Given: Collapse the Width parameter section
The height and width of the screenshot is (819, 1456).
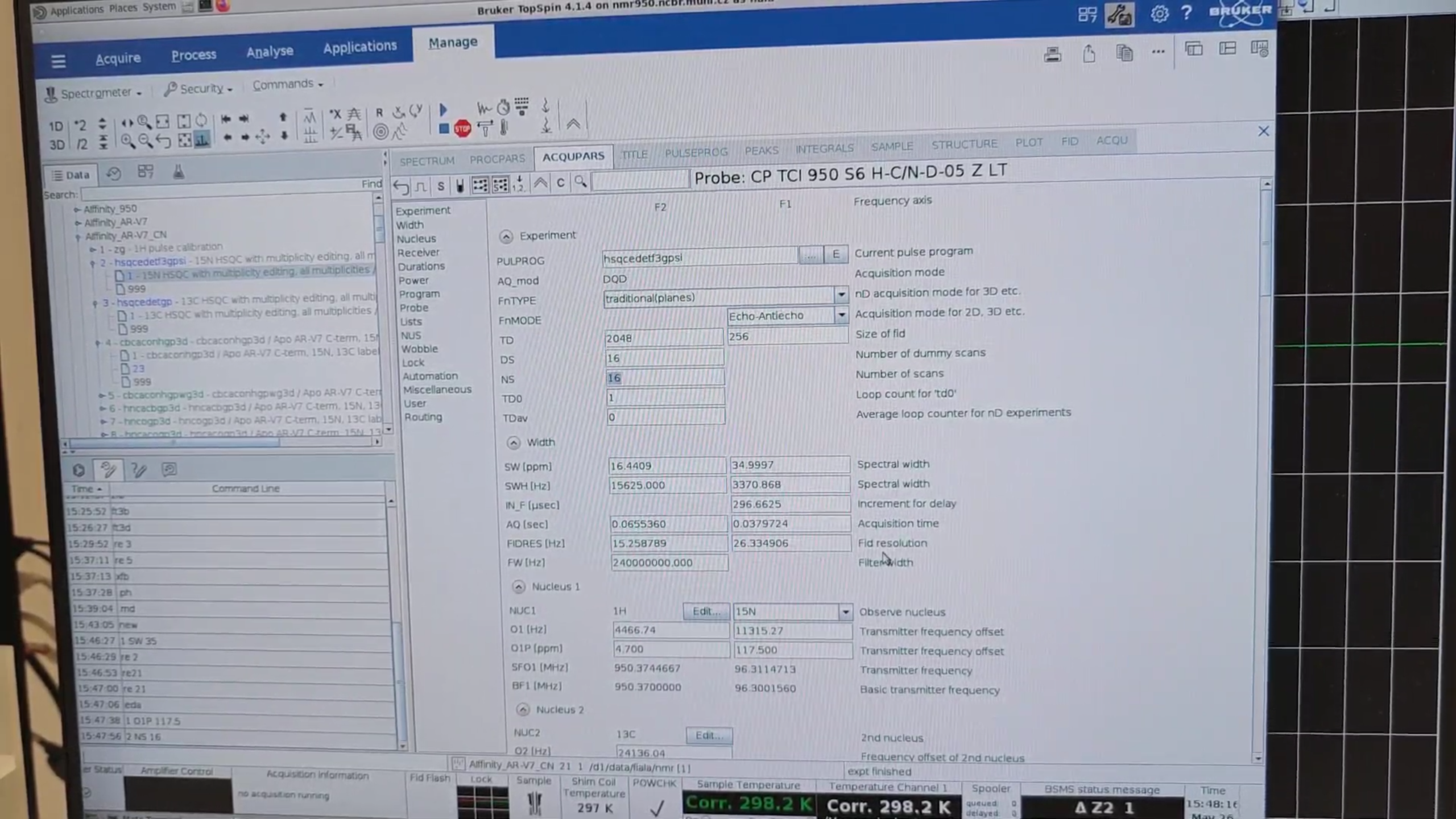Looking at the screenshot, I should pyautogui.click(x=513, y=442).
